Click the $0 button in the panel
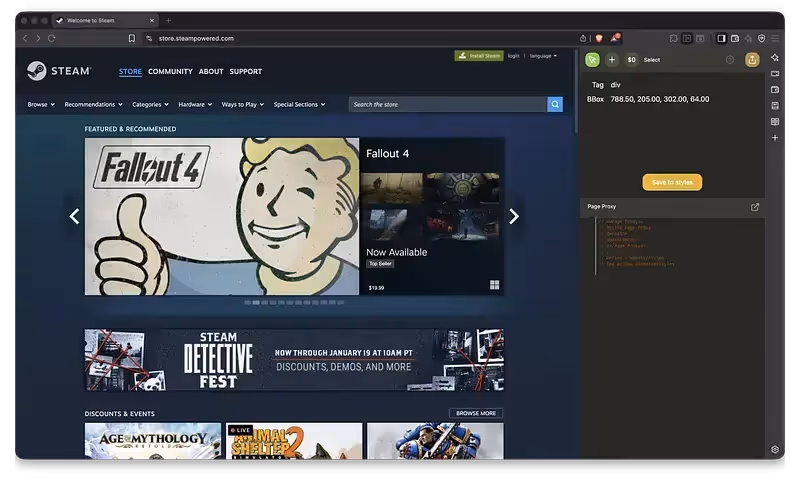This screenshot has height=478, width=800. pos(632,60)
